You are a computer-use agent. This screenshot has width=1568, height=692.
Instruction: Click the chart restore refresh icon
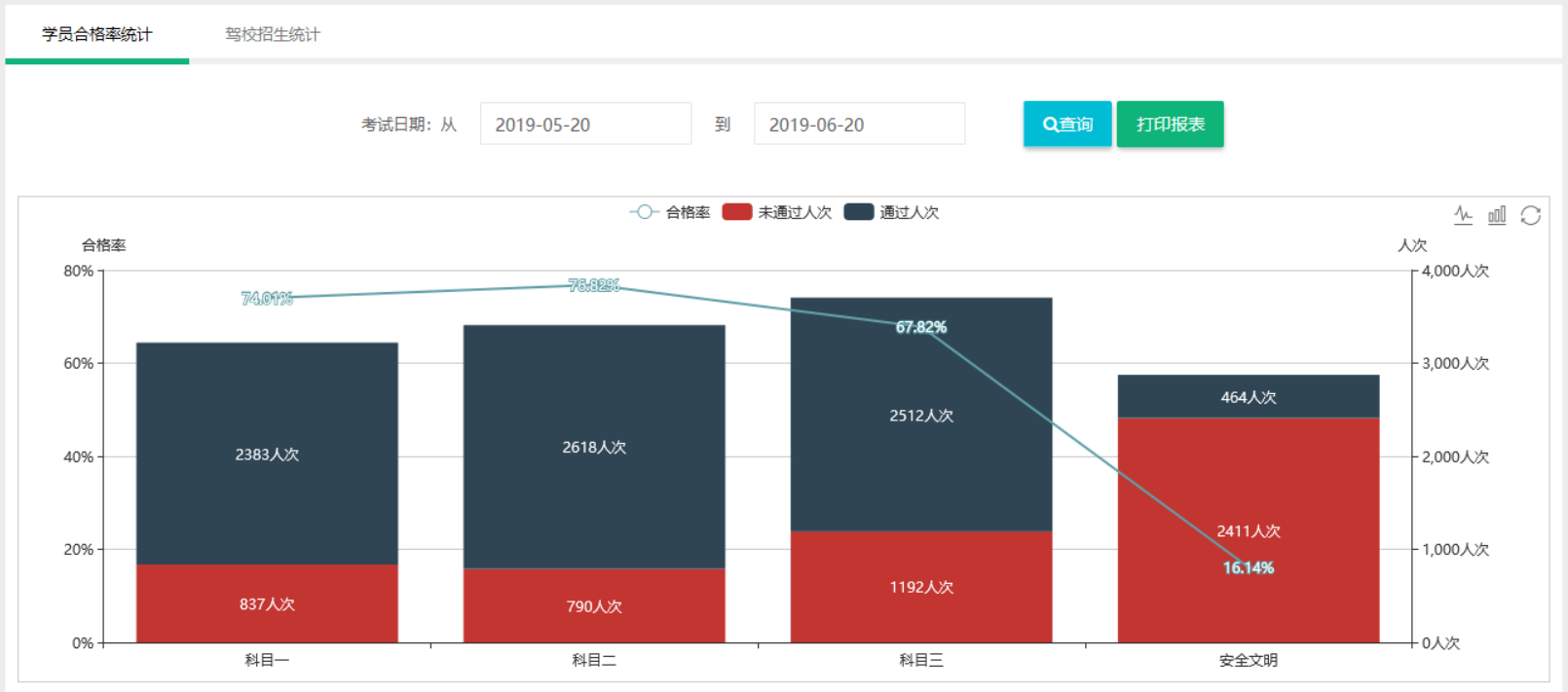point(1531,215)
